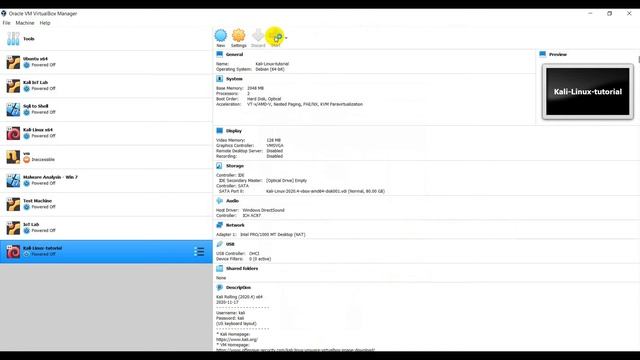Click the [Optical Drive] Empty entry
This screenshot has height=360, width=640.
(287, 180)
